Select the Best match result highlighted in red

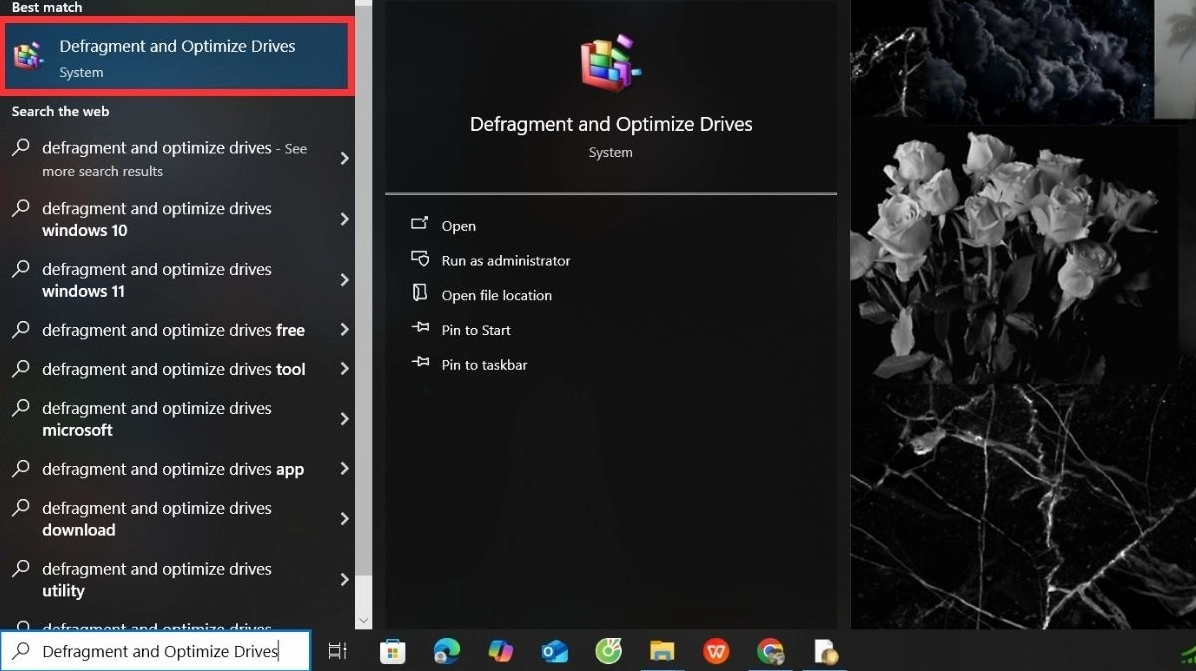(x=177, y=56)
